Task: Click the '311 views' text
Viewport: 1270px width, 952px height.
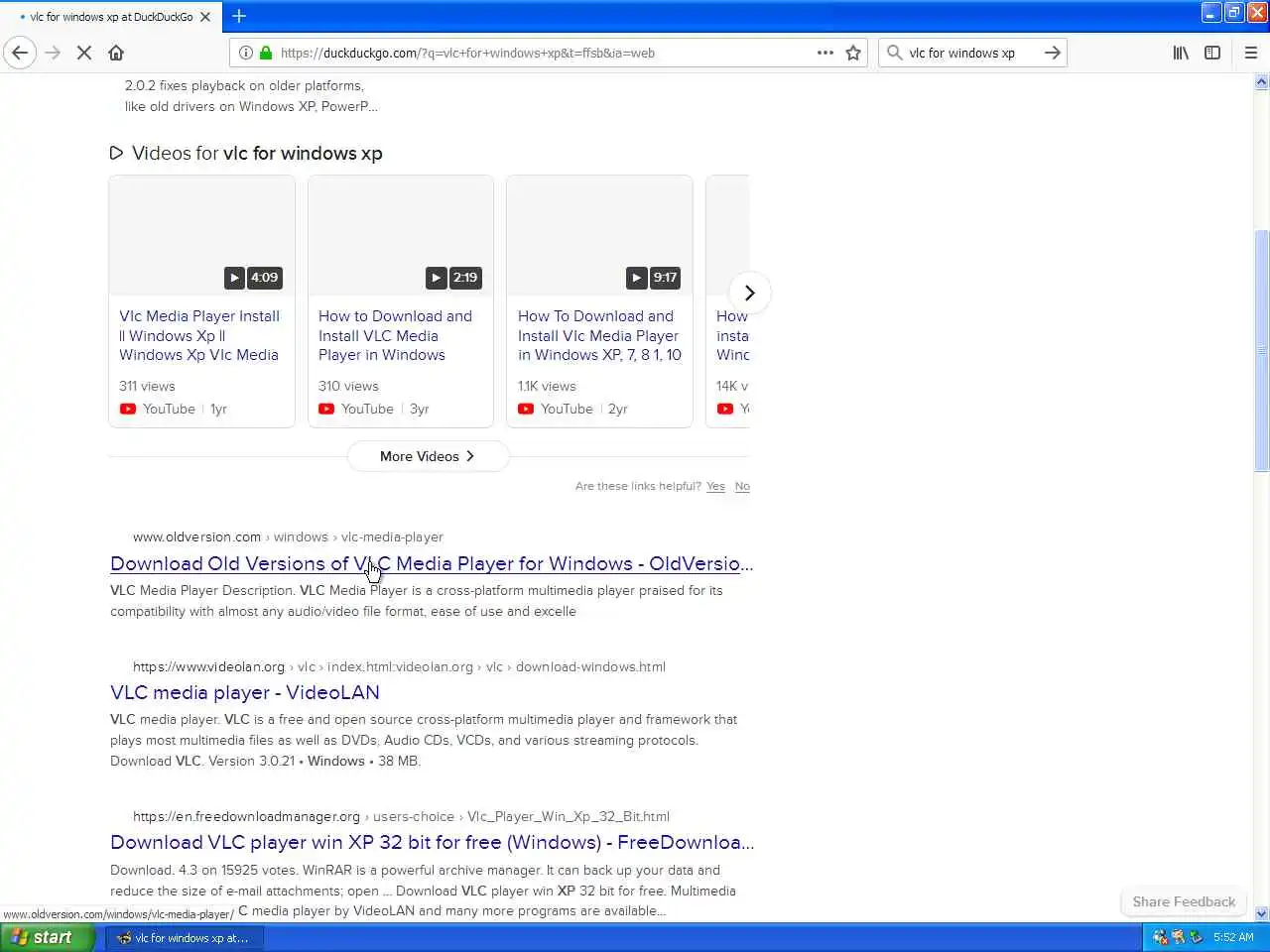Action: click(147, 386)
